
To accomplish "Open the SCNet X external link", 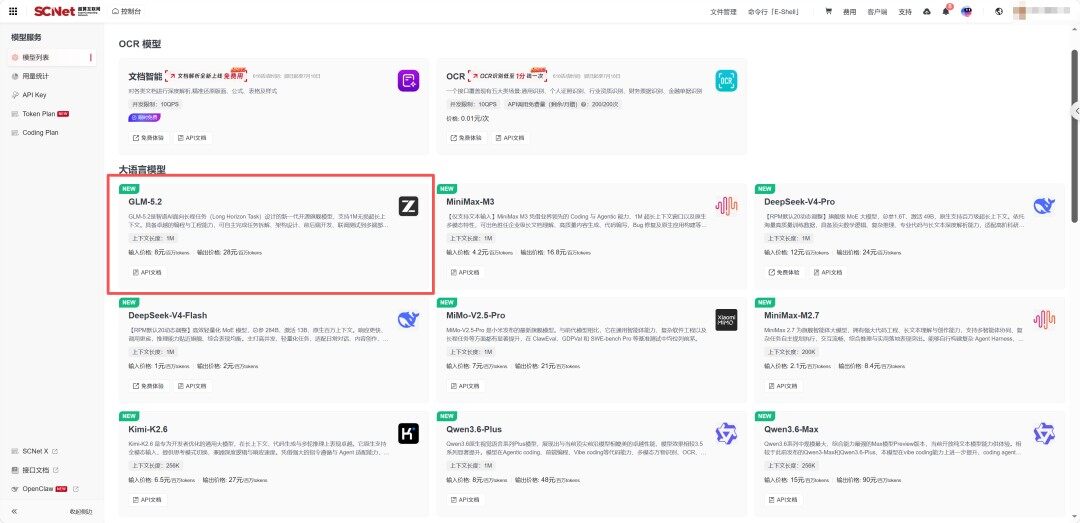I will 35,451.
